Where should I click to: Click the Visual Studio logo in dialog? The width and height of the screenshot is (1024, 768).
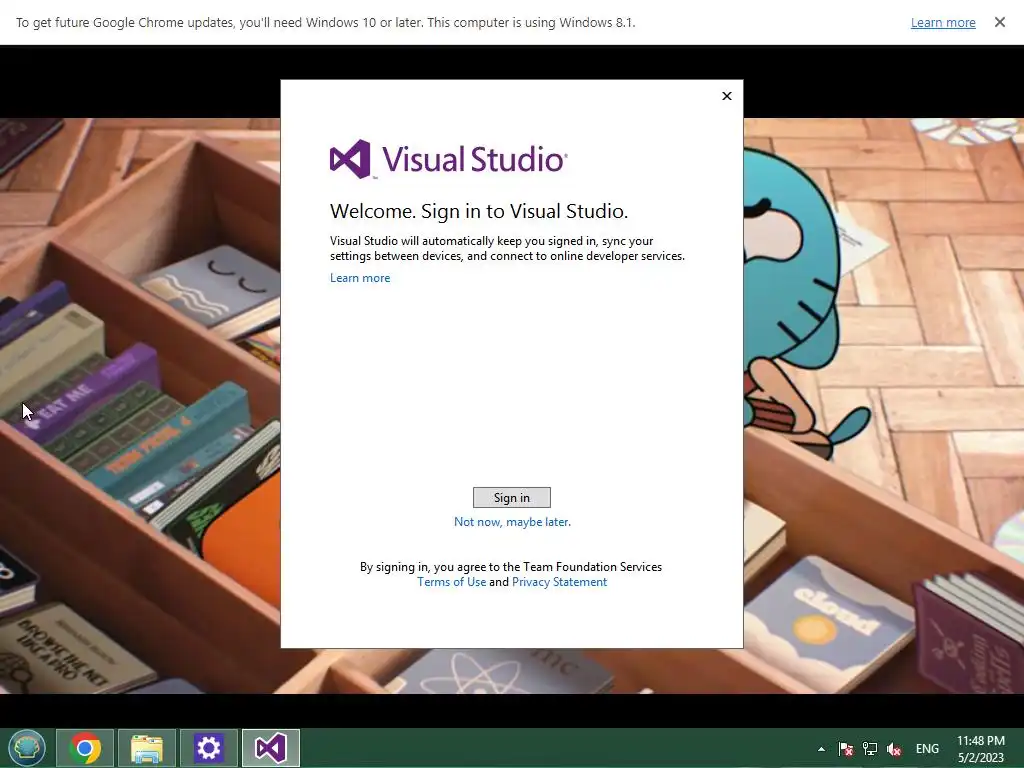pos(449,159)
